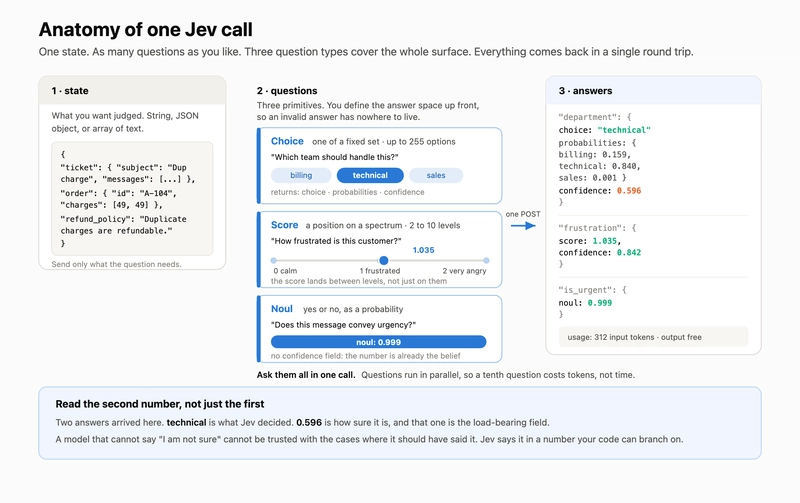
Task: Select the technical option pill
Action: click(370, 175)
